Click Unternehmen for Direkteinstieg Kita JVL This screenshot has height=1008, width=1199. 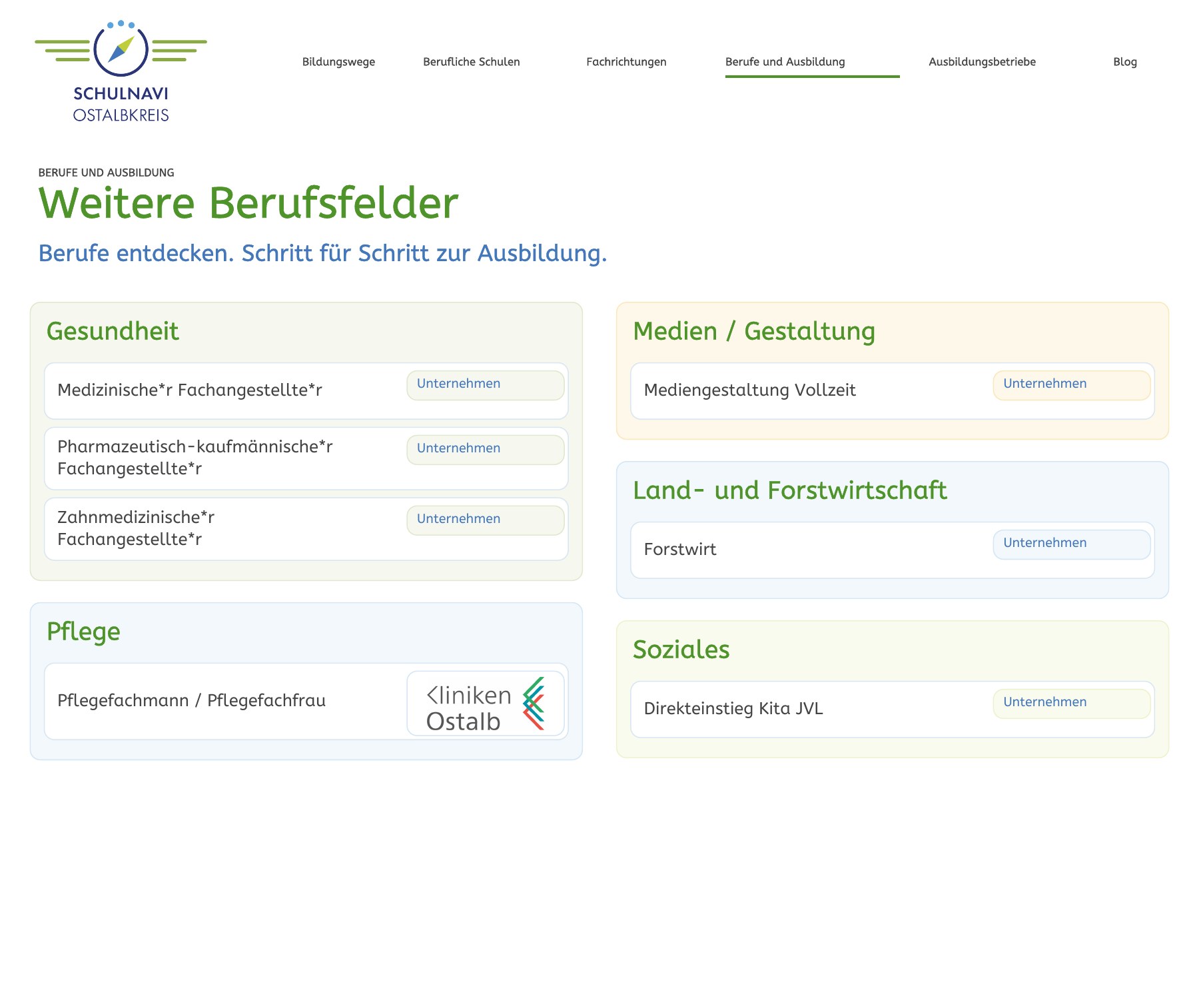(1072, 704)
